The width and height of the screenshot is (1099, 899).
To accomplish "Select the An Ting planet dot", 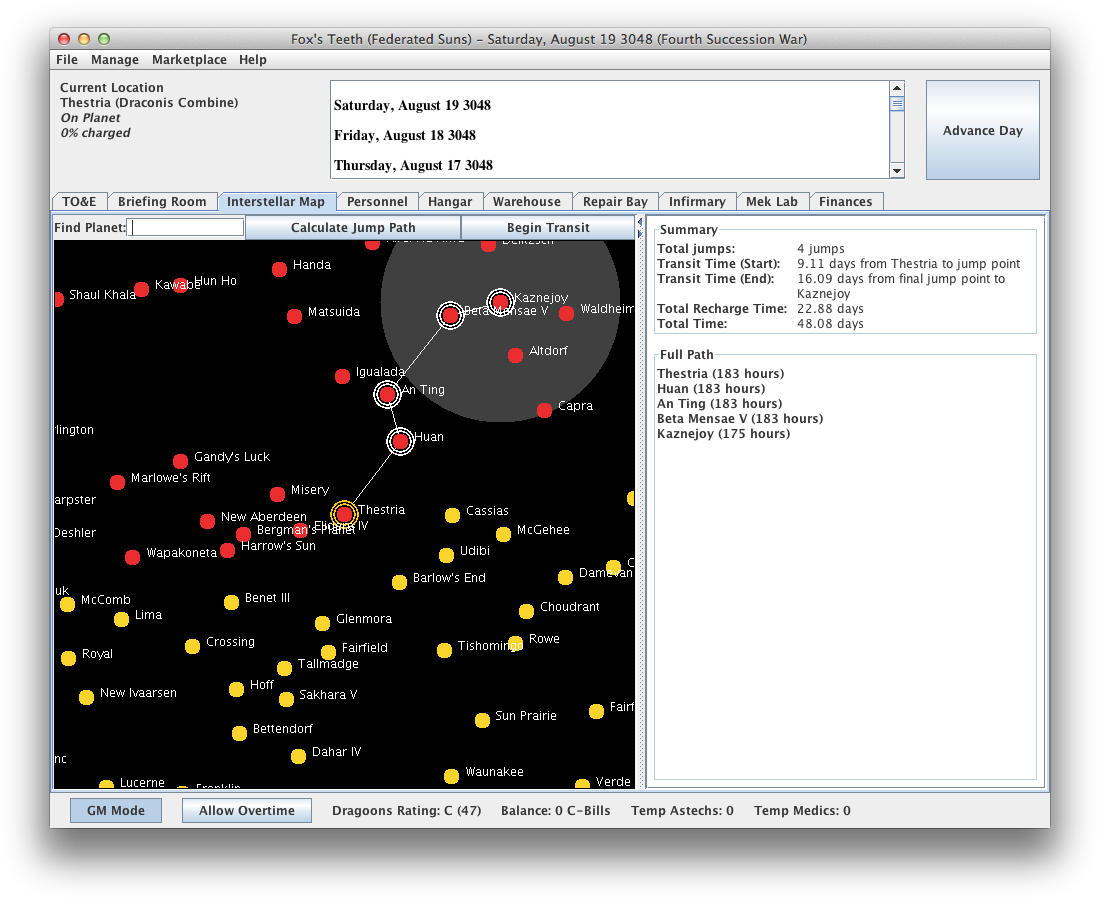I will [x=387, y=394].
